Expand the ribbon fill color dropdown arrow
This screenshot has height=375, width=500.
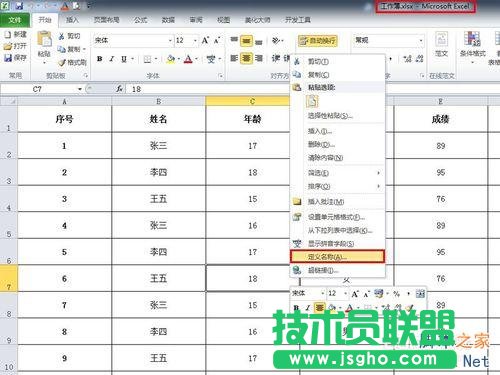tap(179, 59)
